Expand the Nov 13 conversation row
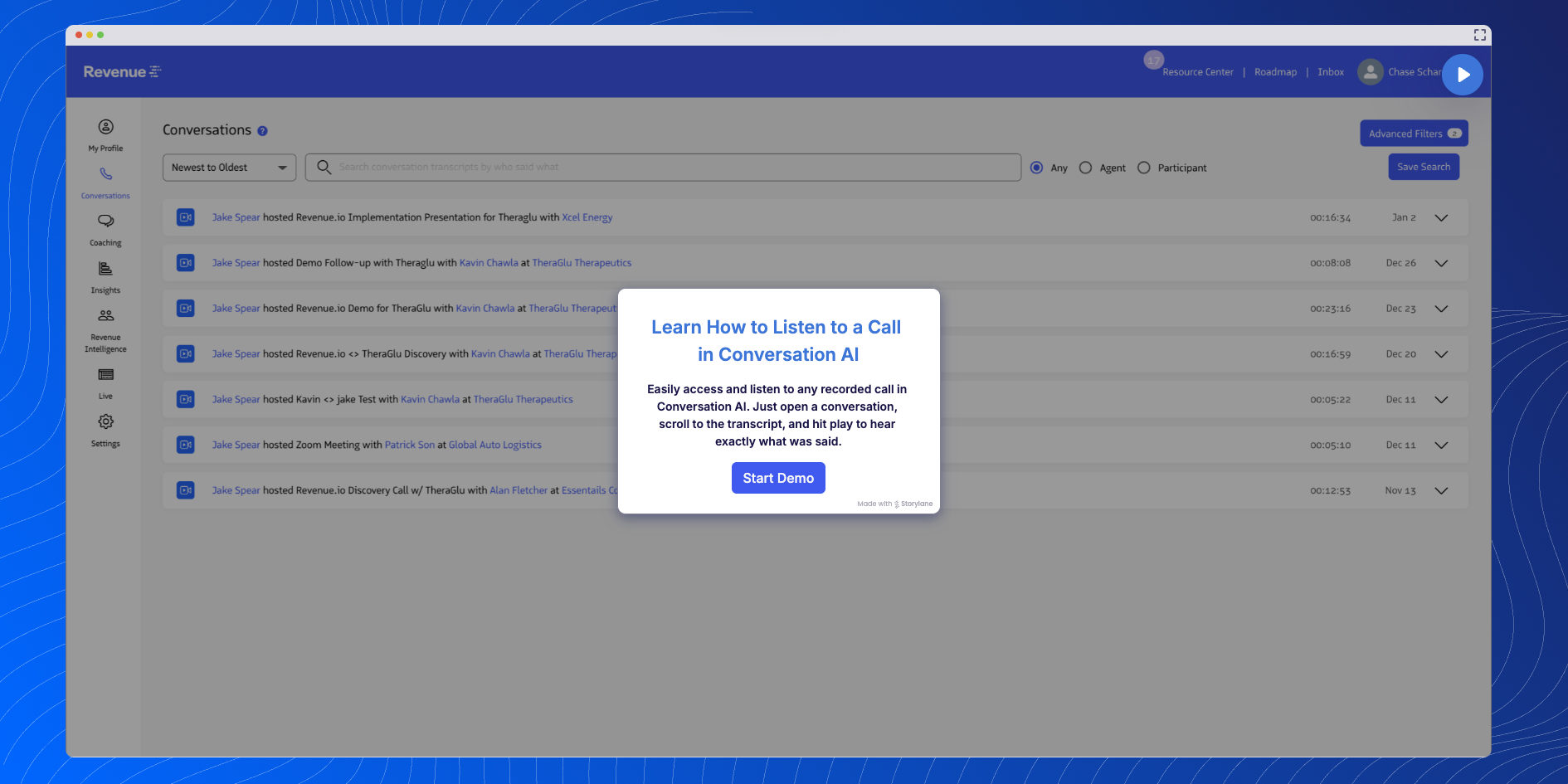This screenshot has width=1568, height=784. click(1441, 491)
